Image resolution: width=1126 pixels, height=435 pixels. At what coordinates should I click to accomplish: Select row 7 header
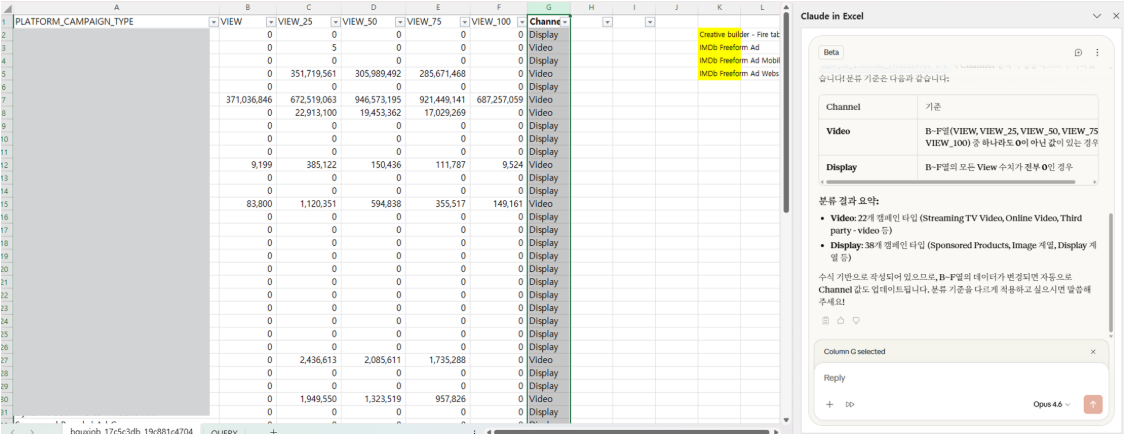click(6, 100)
